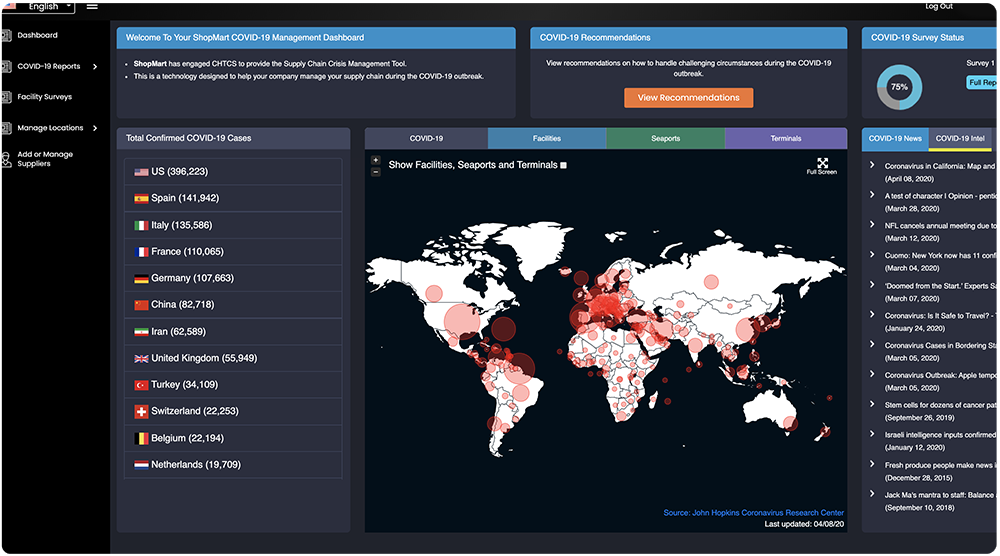The height and width of the screenshot is (556, 1000).
Task: Open Dashboard in the sidebar
Action: [38, 36]
